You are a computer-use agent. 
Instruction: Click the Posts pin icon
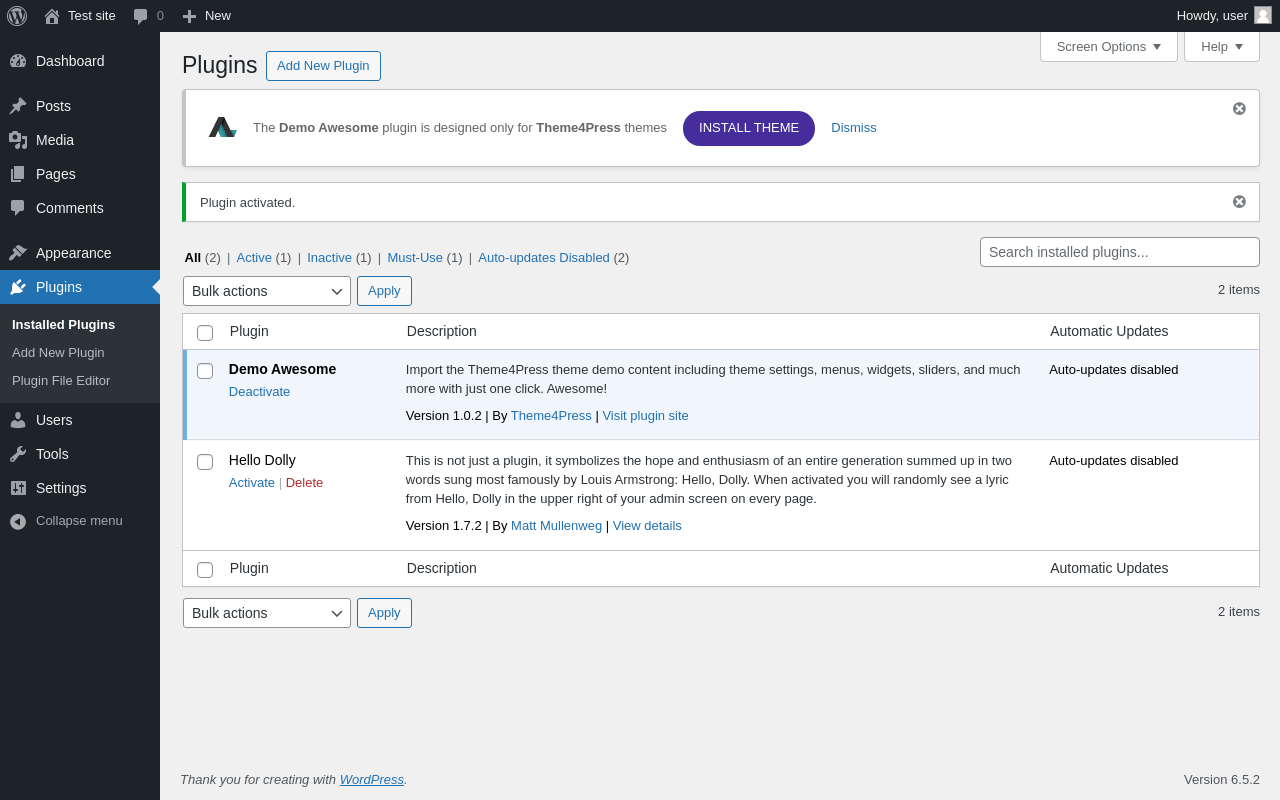click(18, 106)
